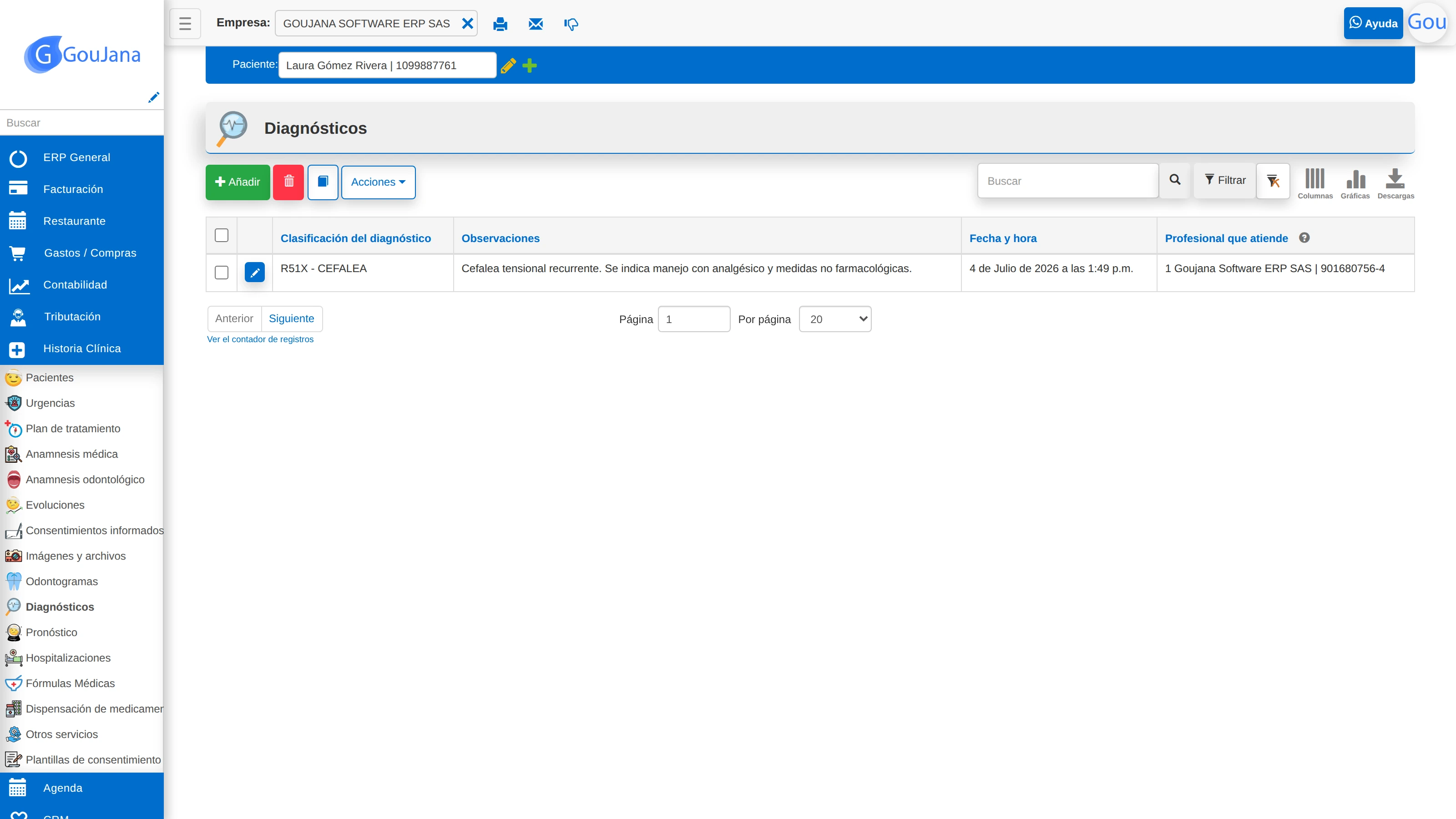
Task: Click the Empresa selector field
Action: [x=376, y=24]
